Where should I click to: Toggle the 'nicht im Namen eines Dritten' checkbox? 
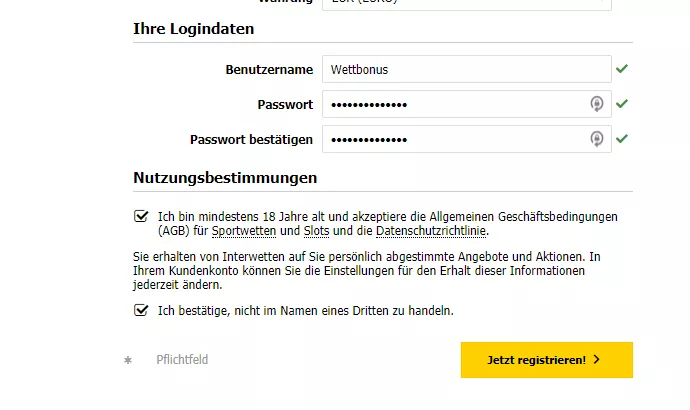pos(141,310)
